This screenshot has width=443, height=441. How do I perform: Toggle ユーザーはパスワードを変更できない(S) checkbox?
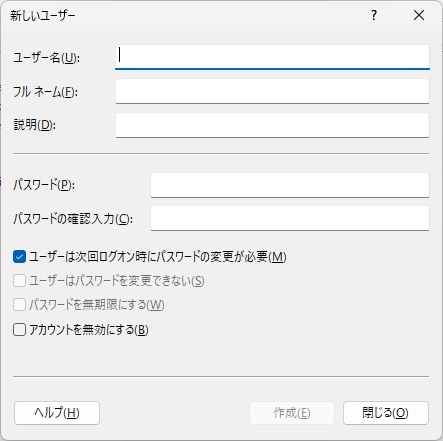click(19, 281)
